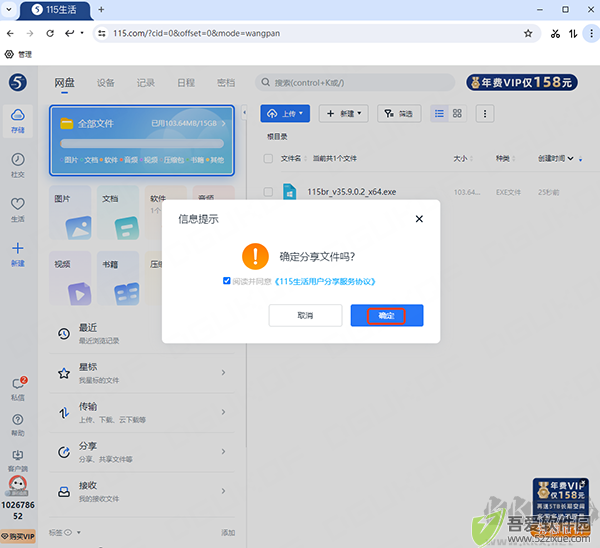Open the 视频 category card

click(70, 278)
